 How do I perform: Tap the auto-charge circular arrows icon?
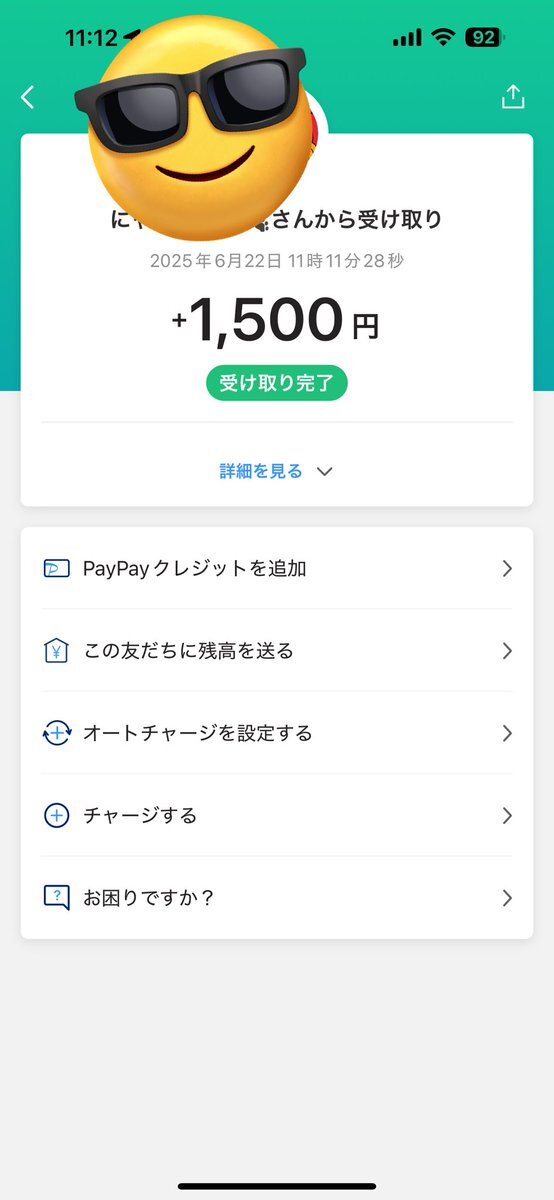[x=57, y=733]
